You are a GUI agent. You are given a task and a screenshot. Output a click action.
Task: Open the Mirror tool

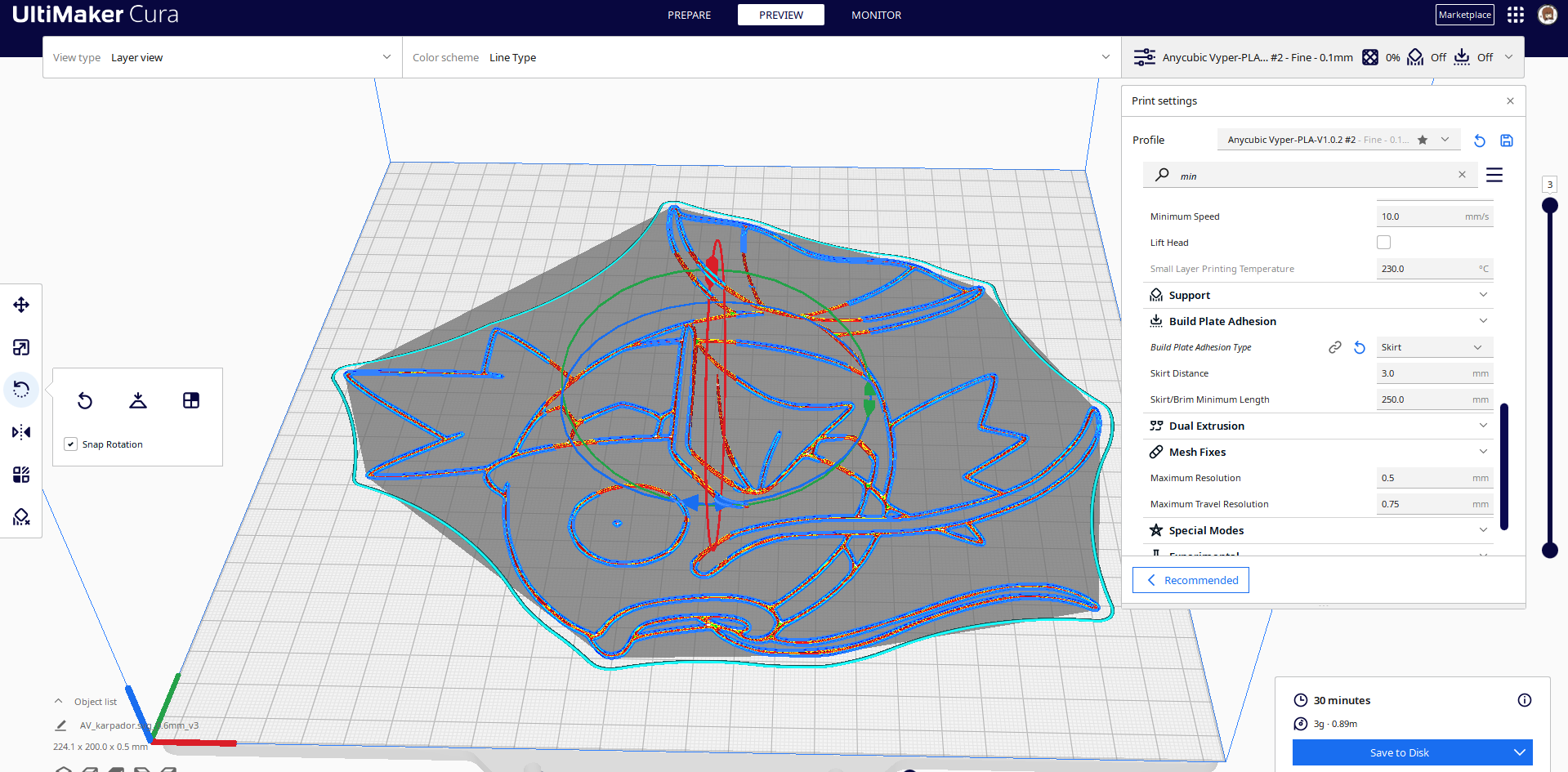pyautogui.click(x=21, y=432)
